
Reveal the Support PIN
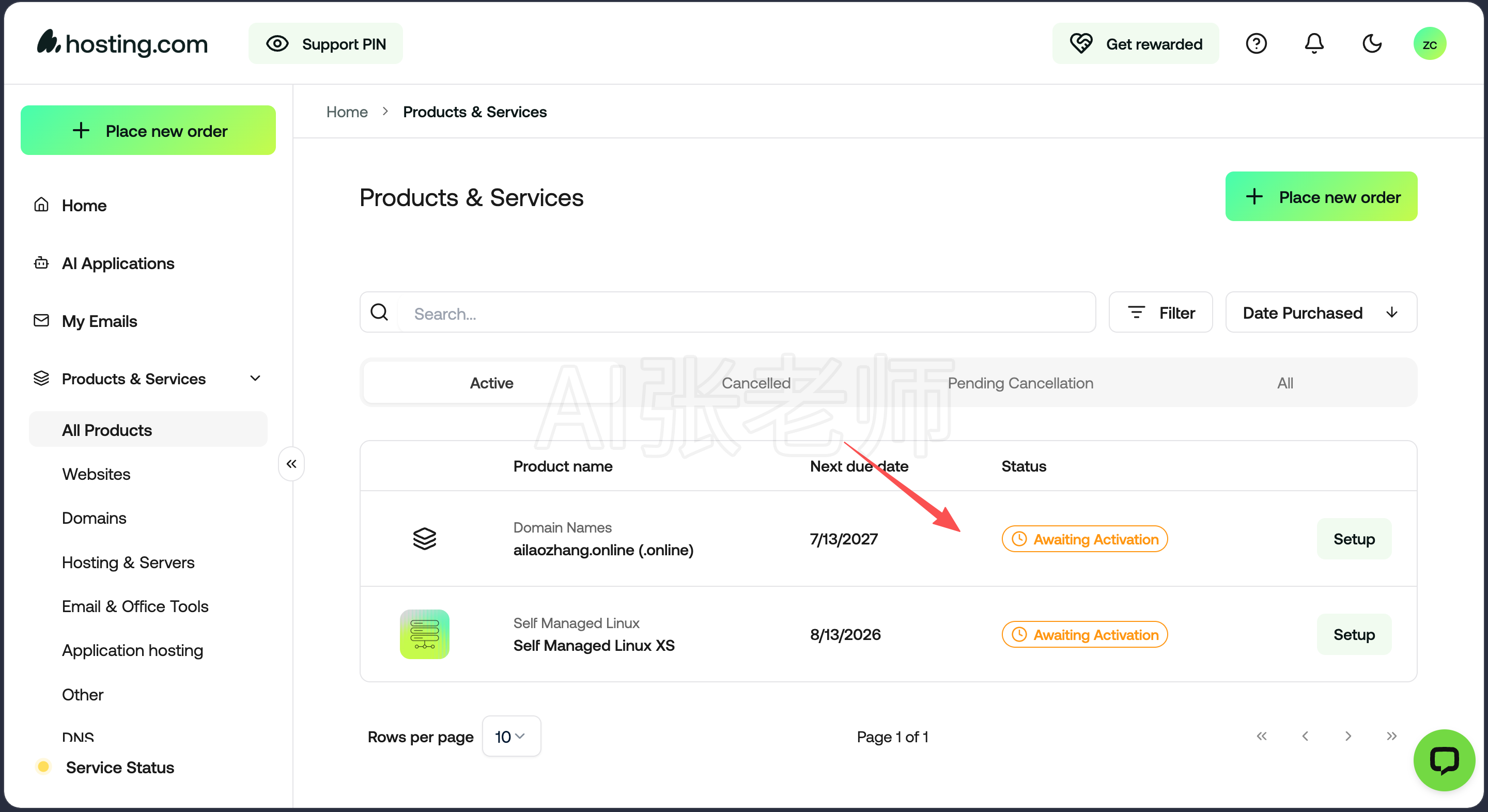coord(326,43)
